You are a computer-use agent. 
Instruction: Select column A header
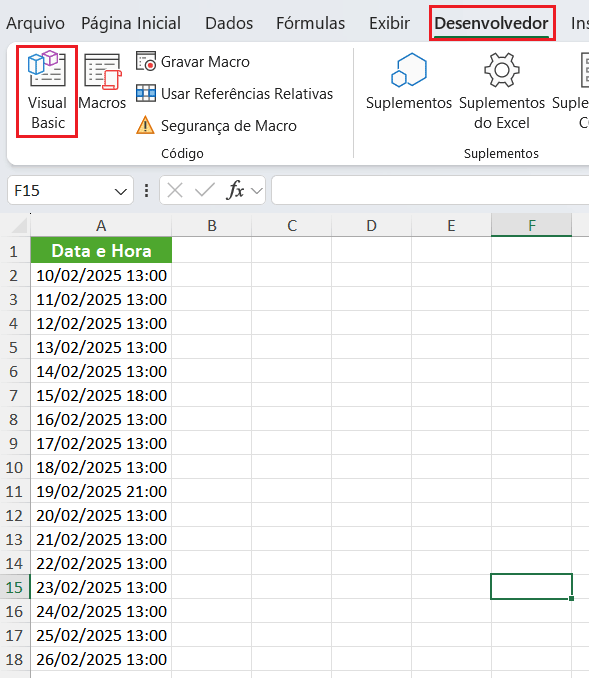point(101,226)
